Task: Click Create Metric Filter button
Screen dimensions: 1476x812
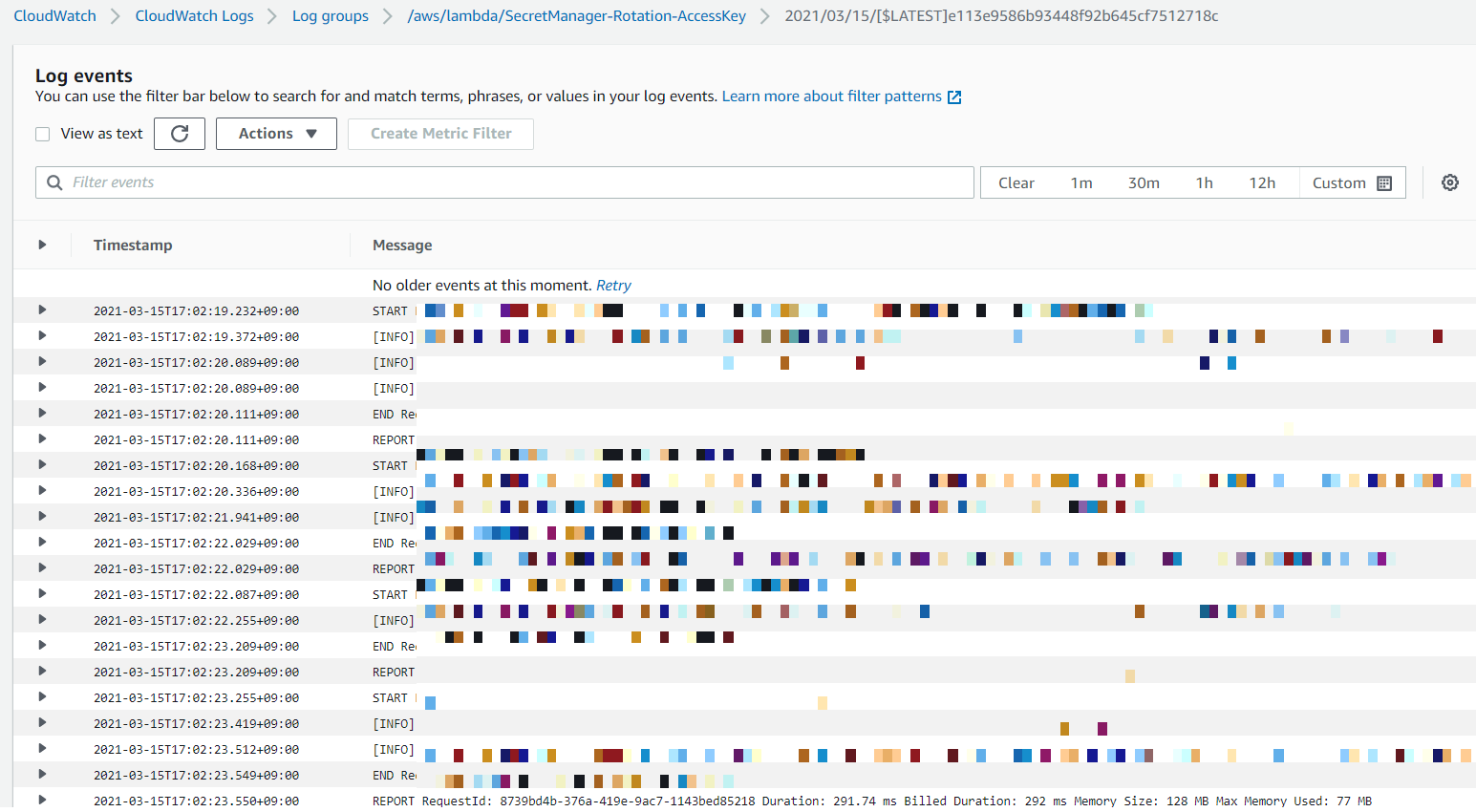Action: [440, 134]
